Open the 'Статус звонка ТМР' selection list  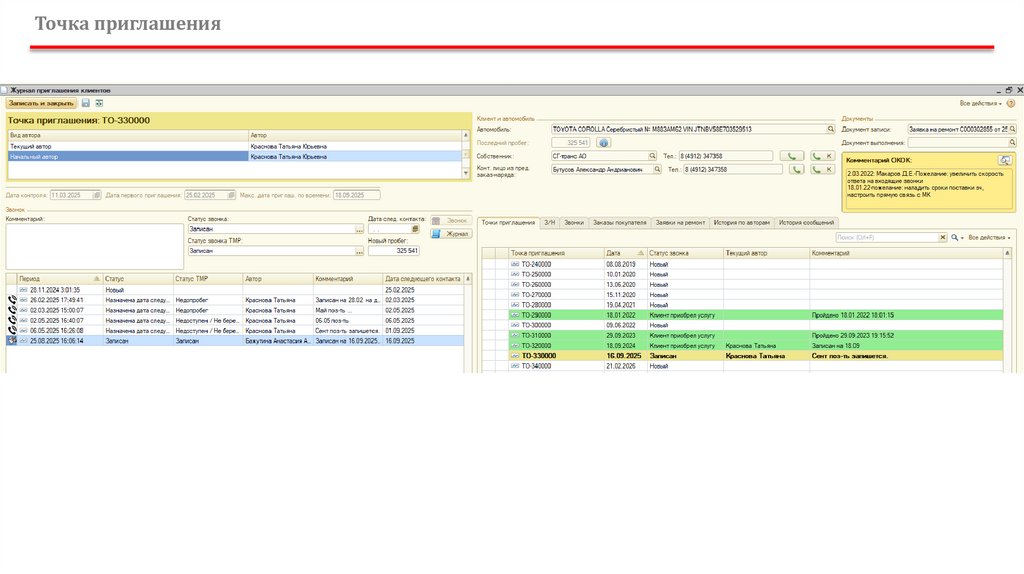(359, 251)
